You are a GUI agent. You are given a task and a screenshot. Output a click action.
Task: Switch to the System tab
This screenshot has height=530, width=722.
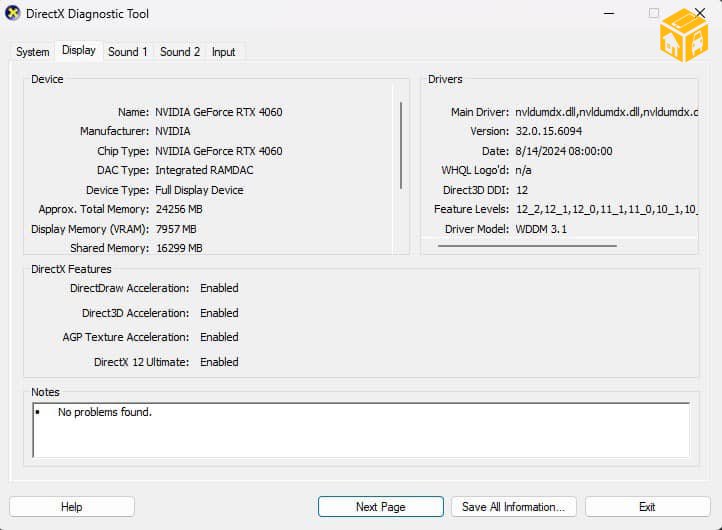(32, 52)
